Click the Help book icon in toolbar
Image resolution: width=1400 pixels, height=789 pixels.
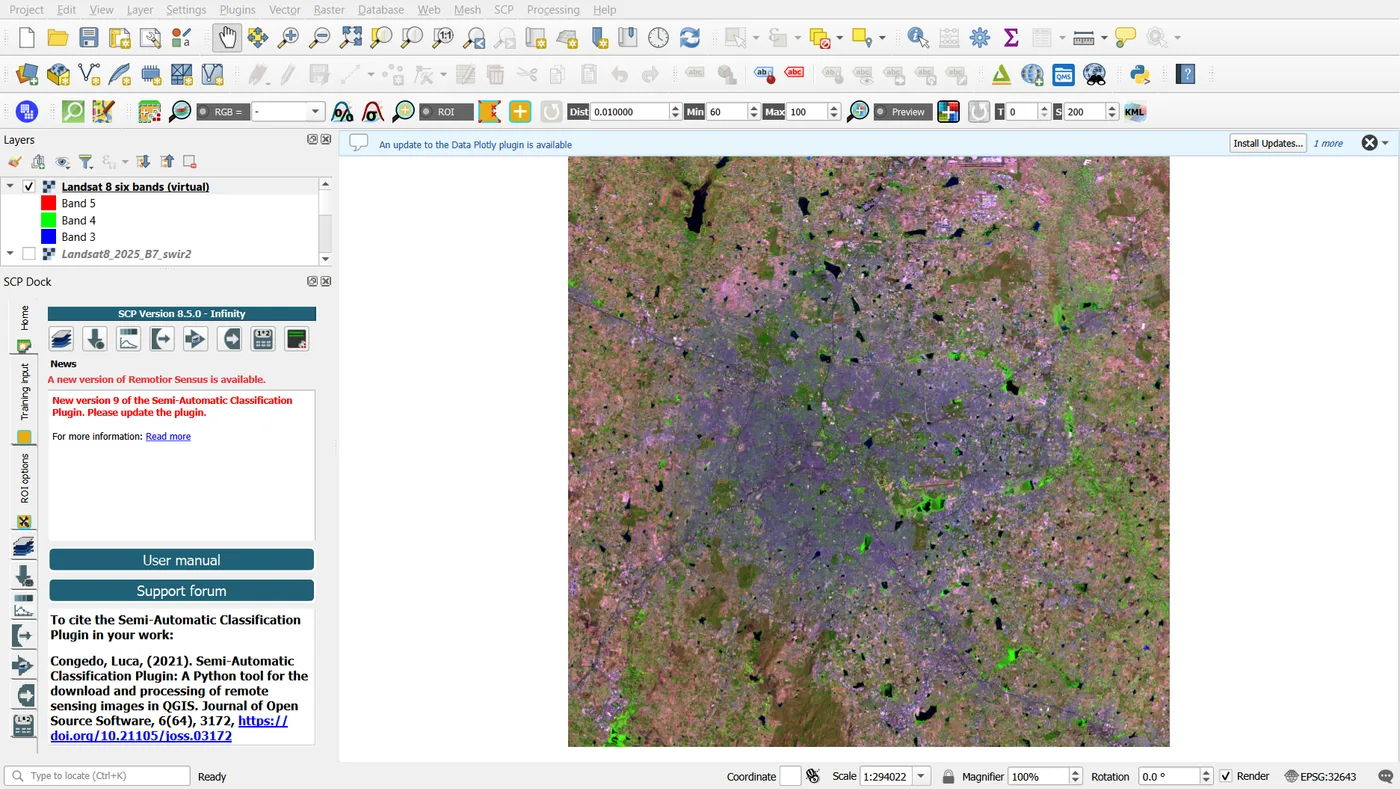pos(1185,74)
